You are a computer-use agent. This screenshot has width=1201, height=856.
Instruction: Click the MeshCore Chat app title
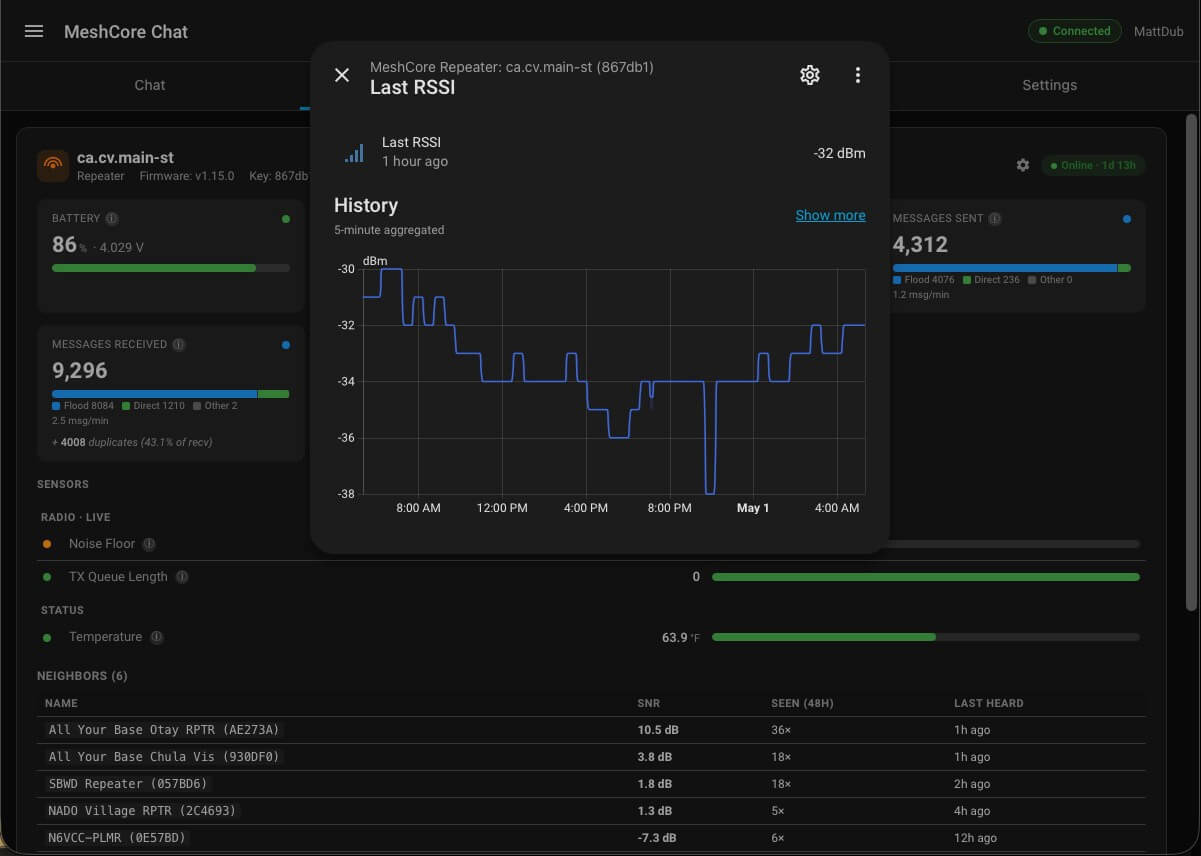[126, 31]
